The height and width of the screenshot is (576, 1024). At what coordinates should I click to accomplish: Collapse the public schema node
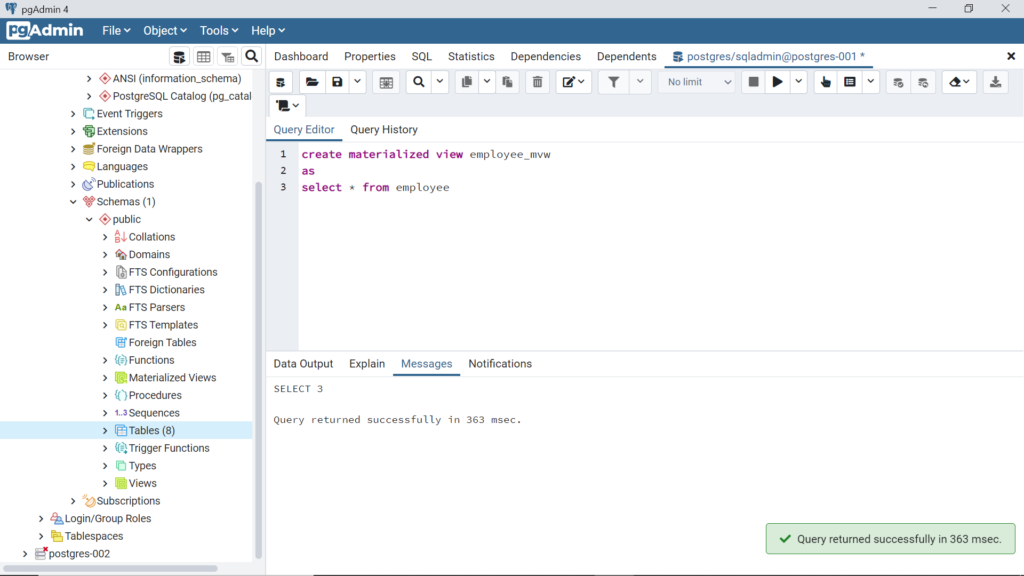point(89,218)
